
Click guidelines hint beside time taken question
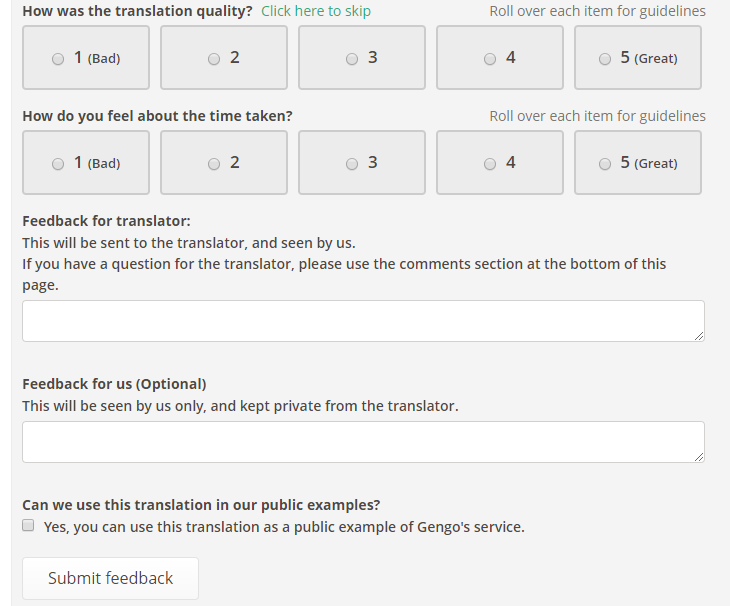(x=597, y=116)
